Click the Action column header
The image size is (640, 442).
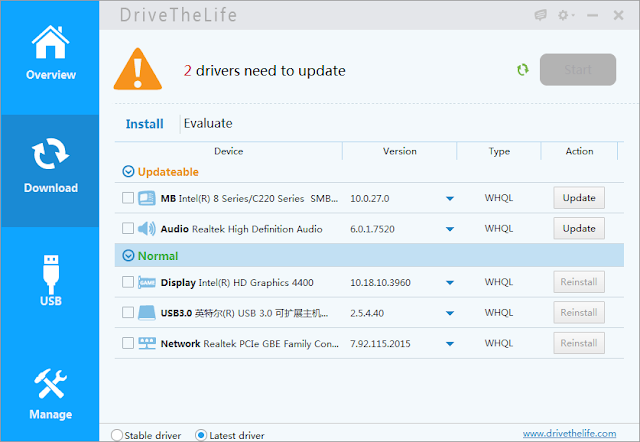(579, 151)
